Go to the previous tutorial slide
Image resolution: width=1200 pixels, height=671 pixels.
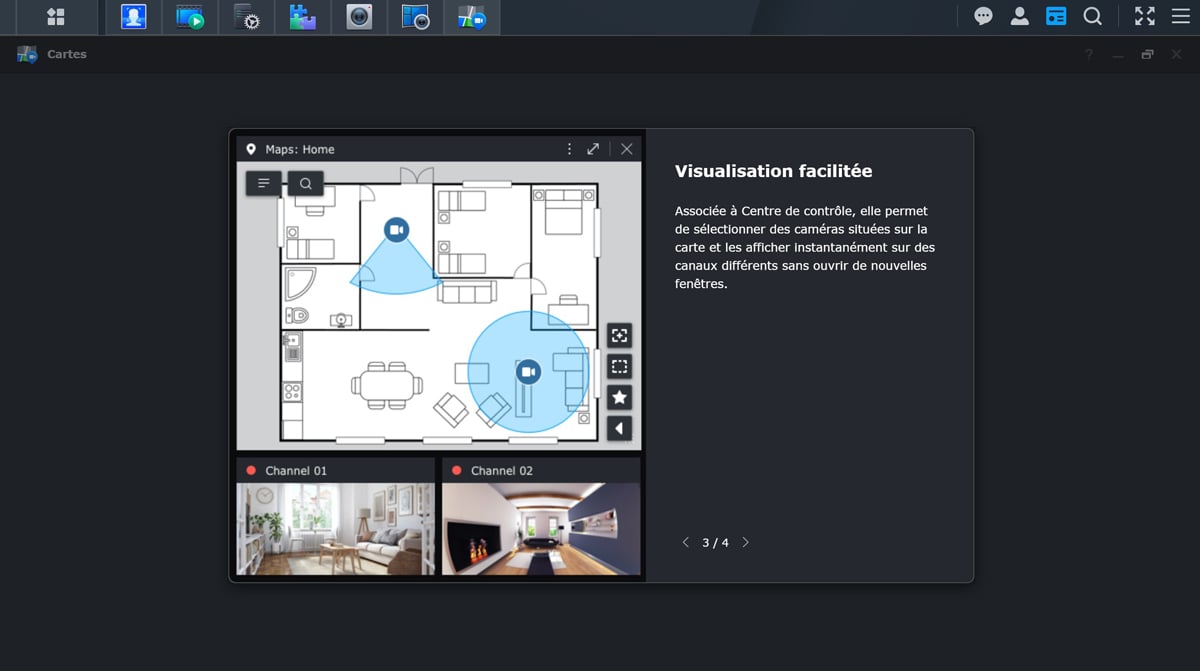(x=685, y=542)
